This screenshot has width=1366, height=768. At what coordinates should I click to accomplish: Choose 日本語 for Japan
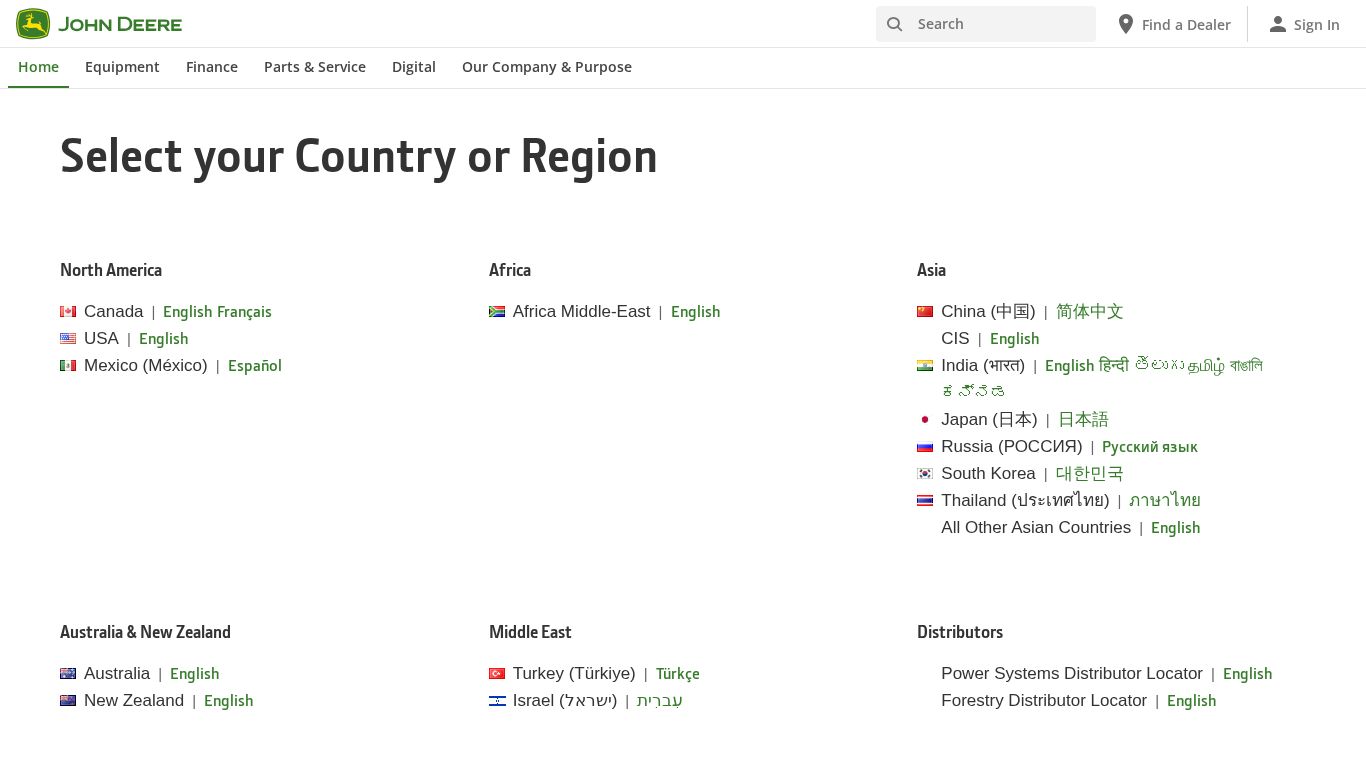pos(1083,420)
